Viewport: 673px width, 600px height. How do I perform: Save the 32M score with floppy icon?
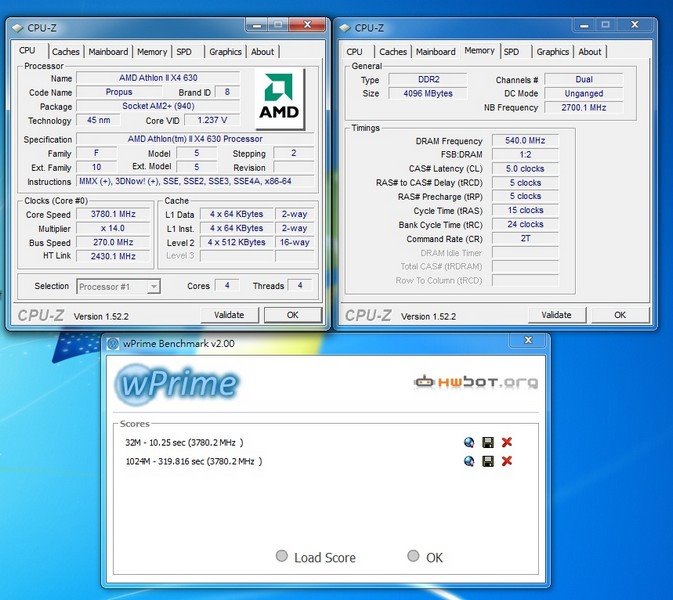click(488, 442)
